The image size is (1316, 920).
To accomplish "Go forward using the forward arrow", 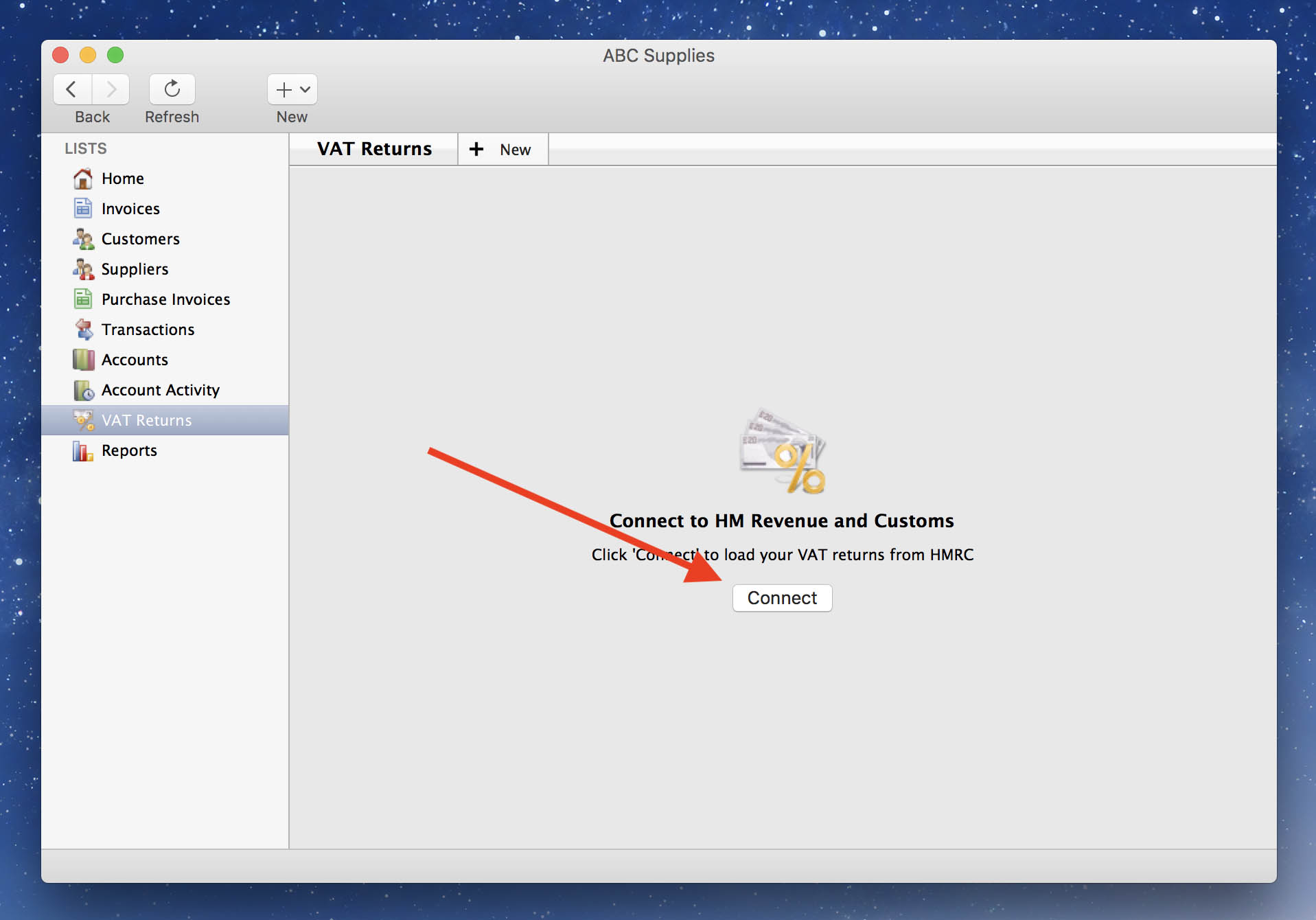I will pos(111,89).
